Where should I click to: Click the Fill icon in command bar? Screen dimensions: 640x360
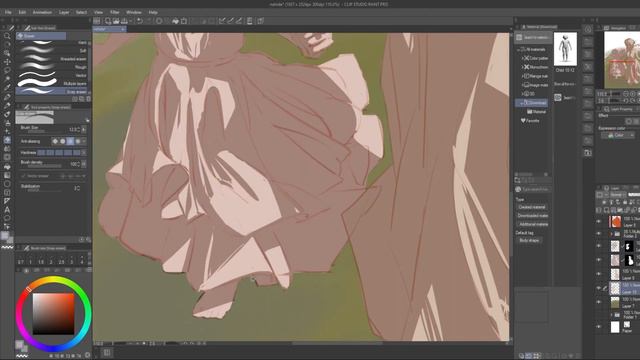pos(176,21)
